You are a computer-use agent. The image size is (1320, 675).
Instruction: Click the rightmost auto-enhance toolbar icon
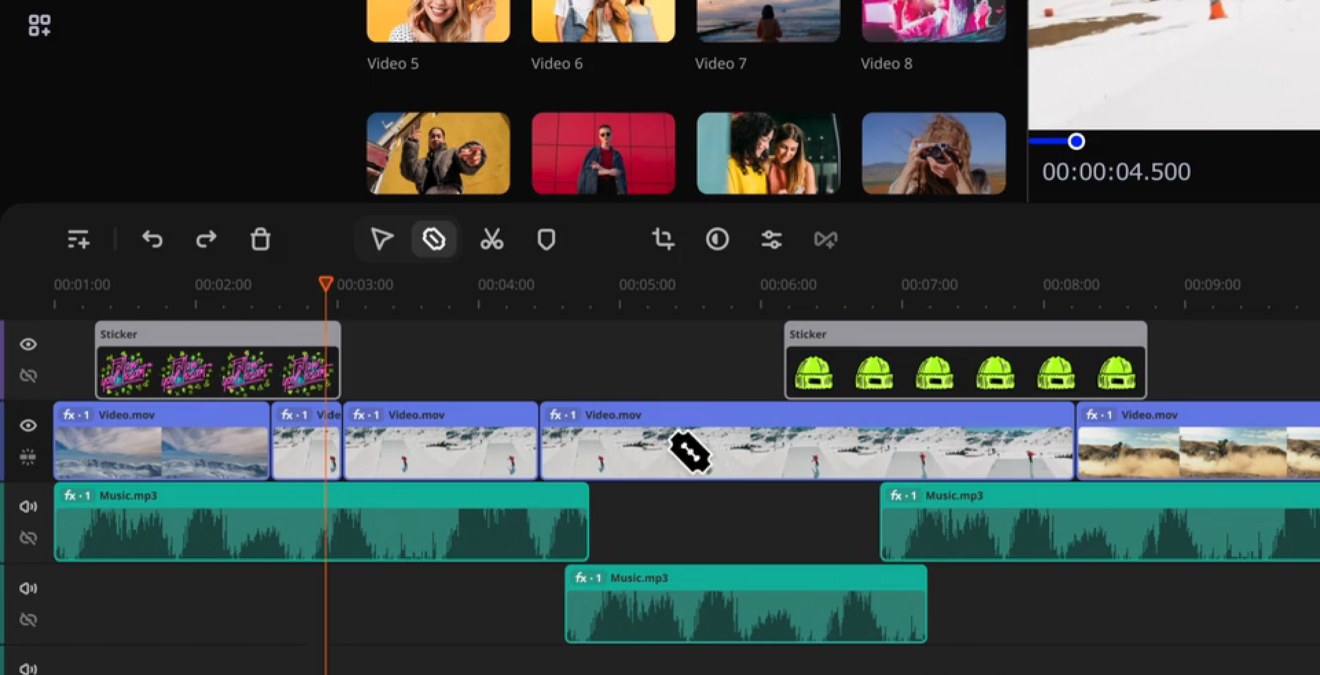pos(826,239)
